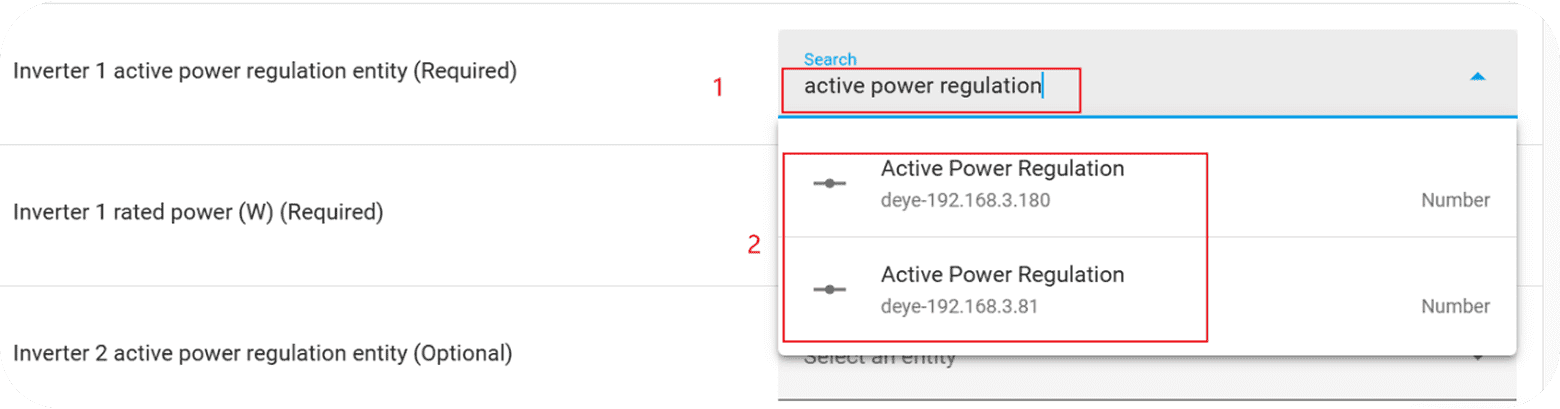Screen dimensions: 1560x409
Task: Click 'Number' label on the 192.168.3.81 row
Action: 1455,306
